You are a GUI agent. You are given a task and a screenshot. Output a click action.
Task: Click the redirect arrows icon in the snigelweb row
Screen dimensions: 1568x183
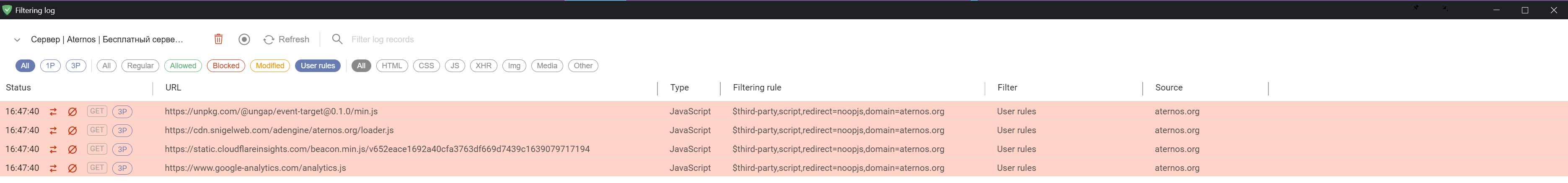(54, 131)
